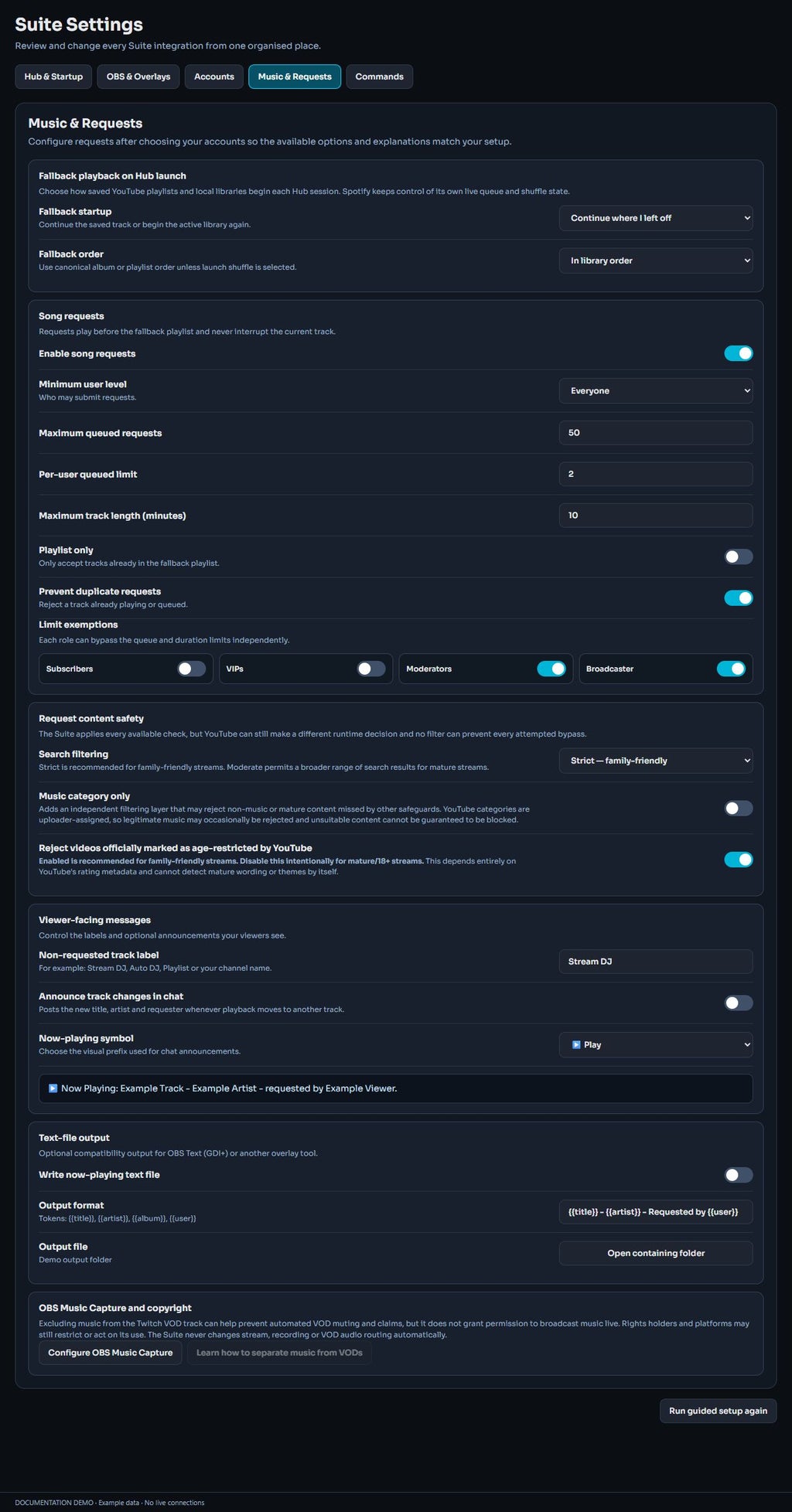Open the Minimum user level dropdown
Screen dimensions: 792x1512
click(x=656, y=391)
